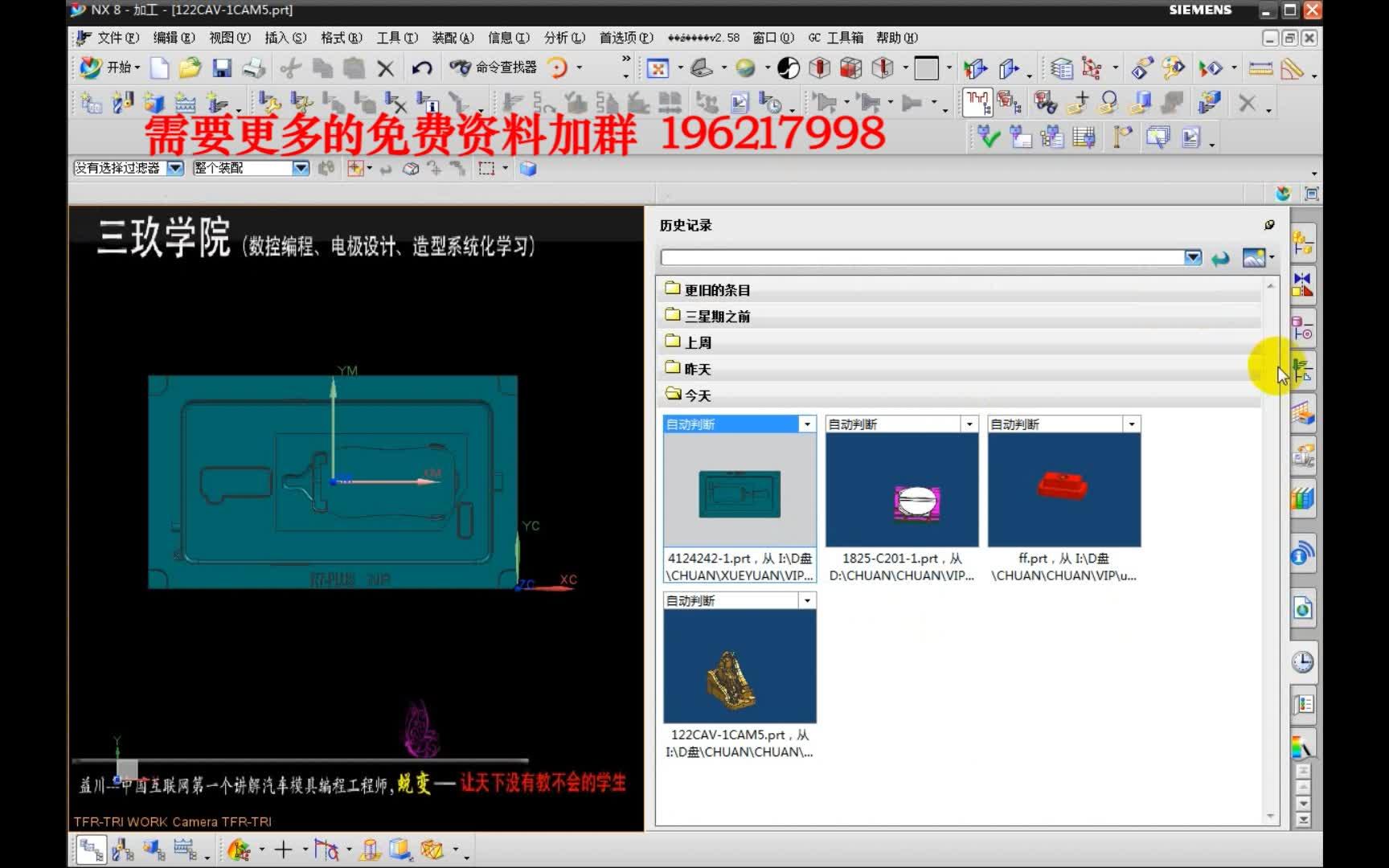Open the 首选项(P) menu
The width and height of the screenshot is (1389, 868).
[626, 37]
